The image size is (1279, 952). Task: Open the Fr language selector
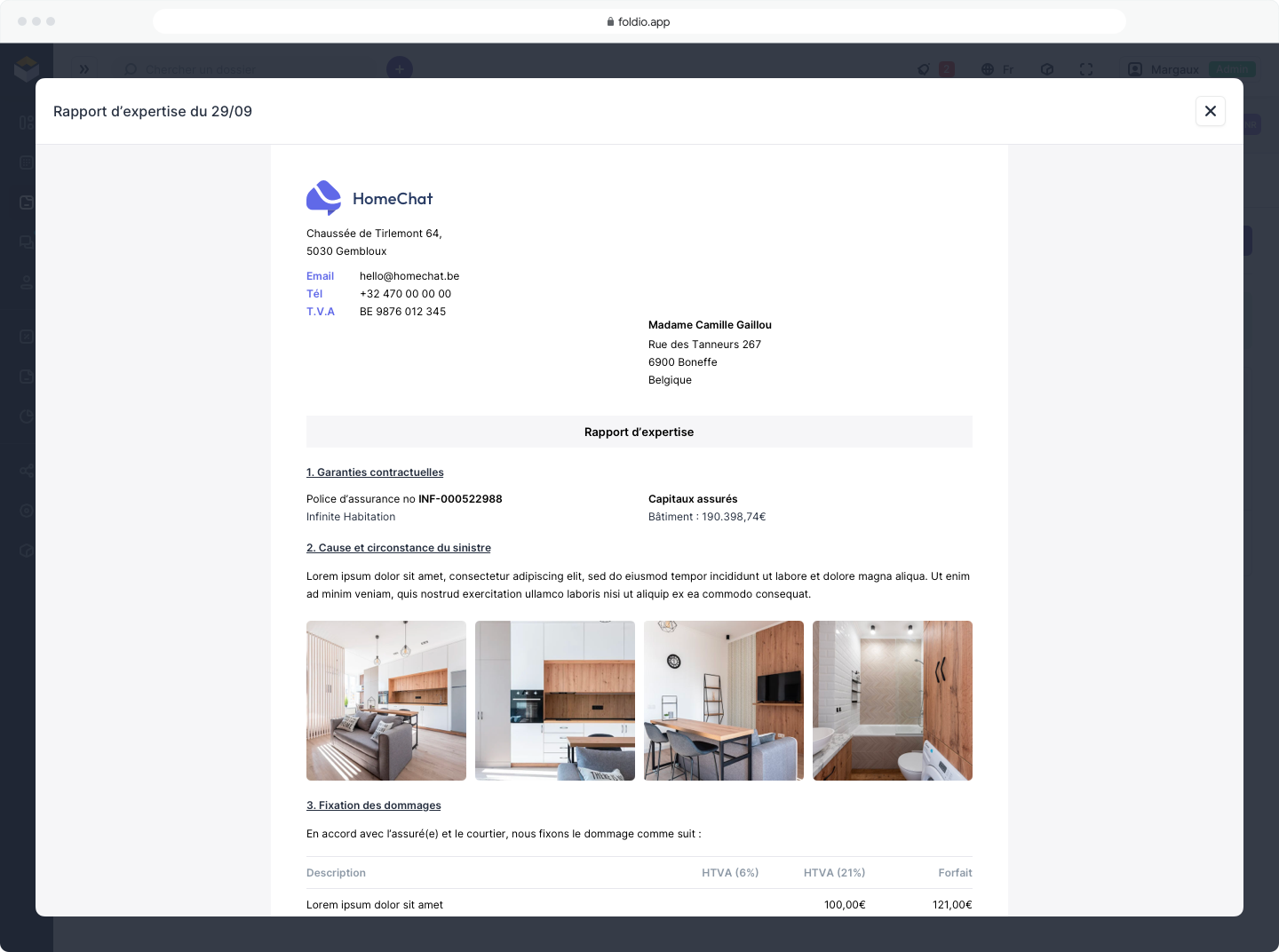click(x=997, y=69)
